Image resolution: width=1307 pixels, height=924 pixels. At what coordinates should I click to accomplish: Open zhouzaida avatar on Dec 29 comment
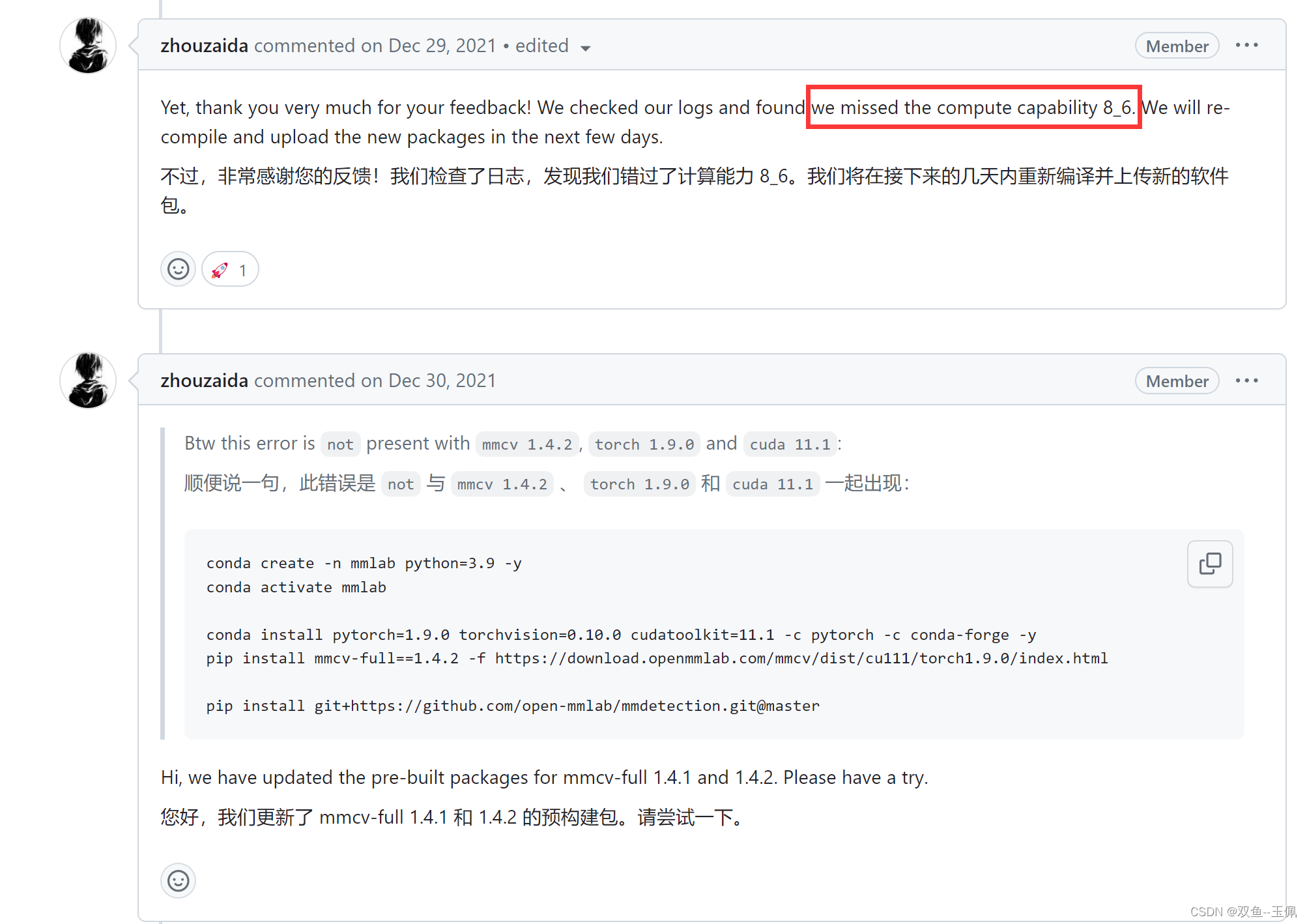pyautogui.click(x=88, y=46)
